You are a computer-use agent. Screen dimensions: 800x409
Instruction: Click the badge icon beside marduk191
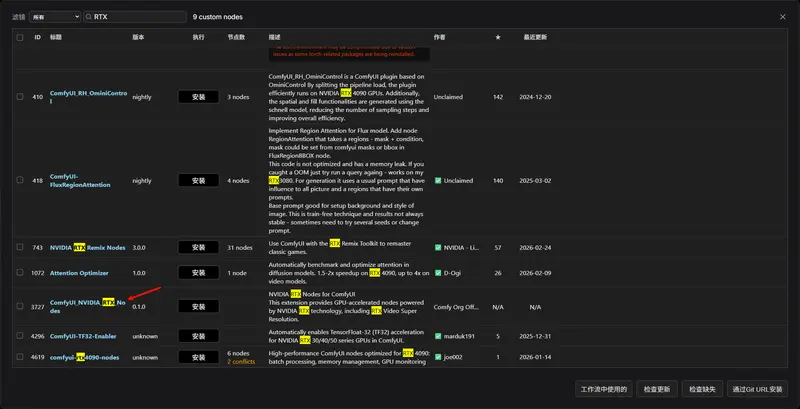point(438,337)
